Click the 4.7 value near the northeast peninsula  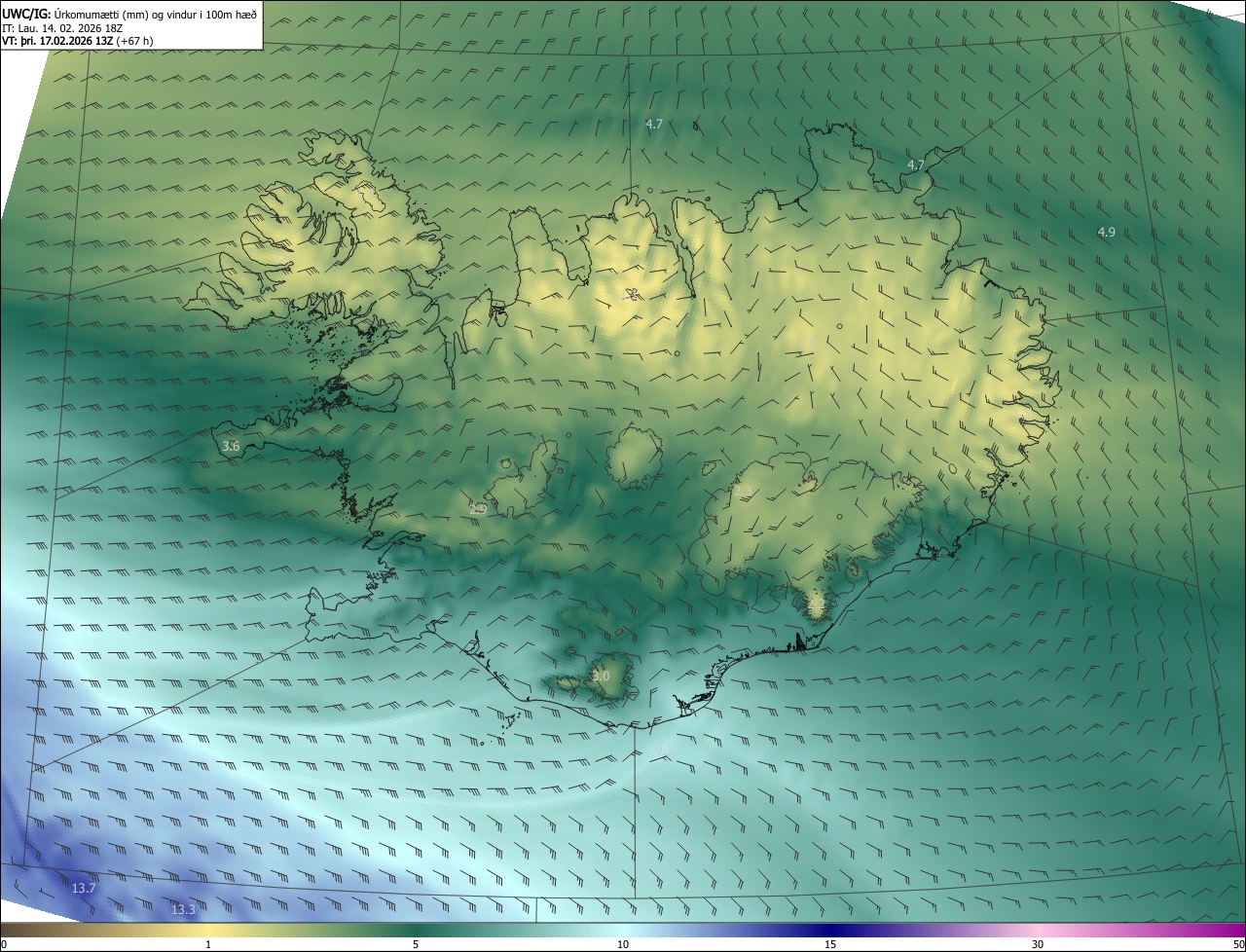915,165
